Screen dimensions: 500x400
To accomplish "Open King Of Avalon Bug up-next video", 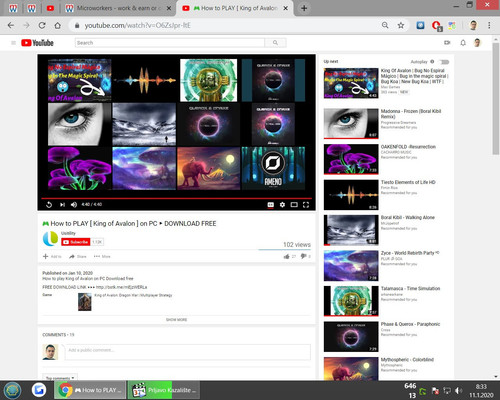I will pyautogui.click(x=414, y=76).
